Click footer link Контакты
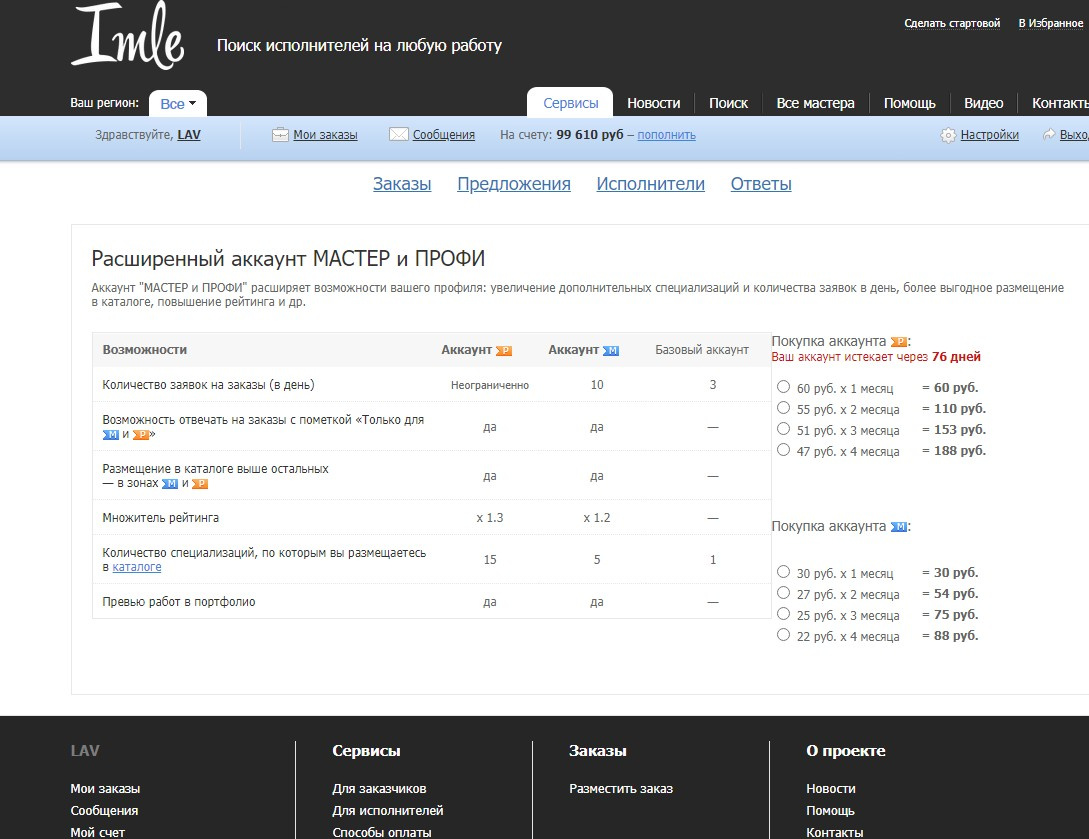The width and height of the screenshot is (1089, 839). (x=834, y=832)
